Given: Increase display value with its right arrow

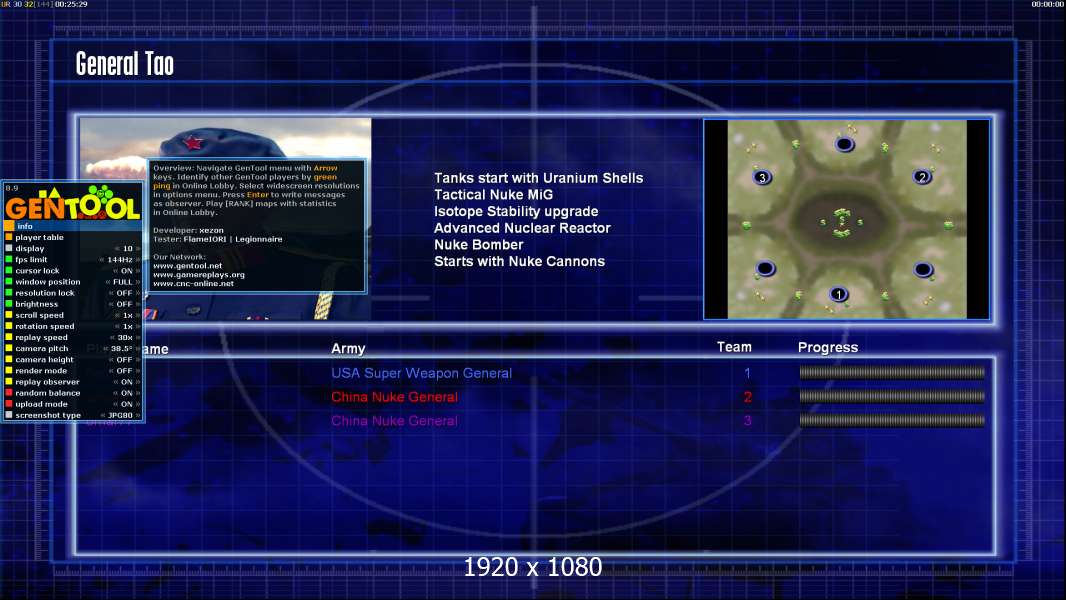Looking at the screenshot, I should 138,249.
